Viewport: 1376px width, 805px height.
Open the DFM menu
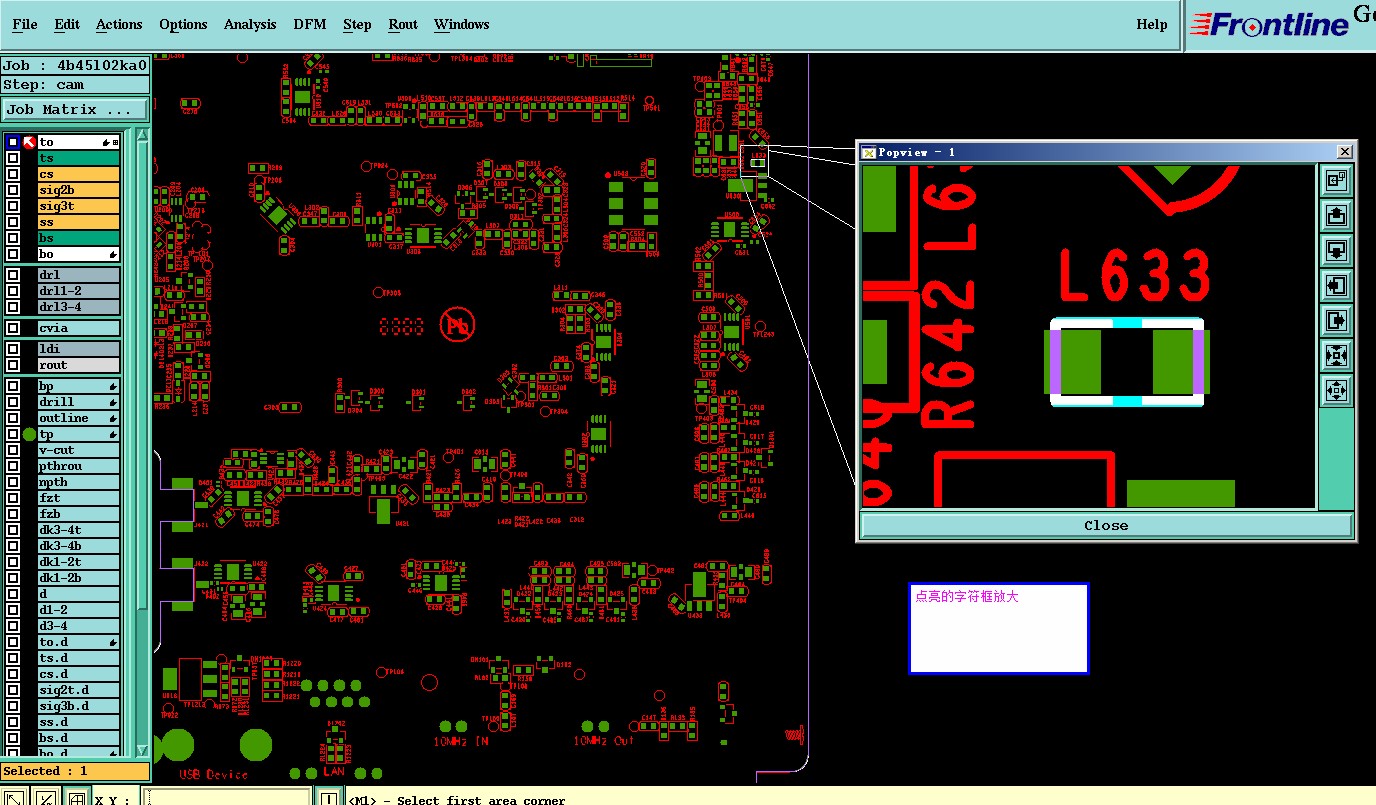pos(310,24)
